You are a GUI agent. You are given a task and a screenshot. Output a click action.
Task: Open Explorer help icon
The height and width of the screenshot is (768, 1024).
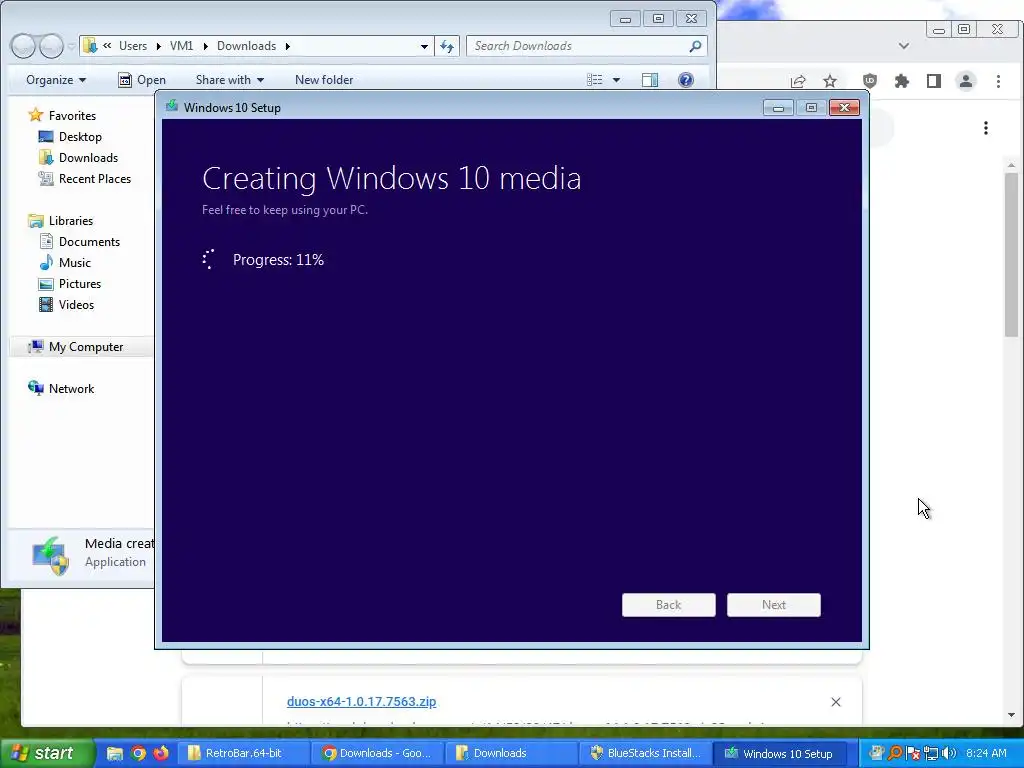tap(686, 80)
